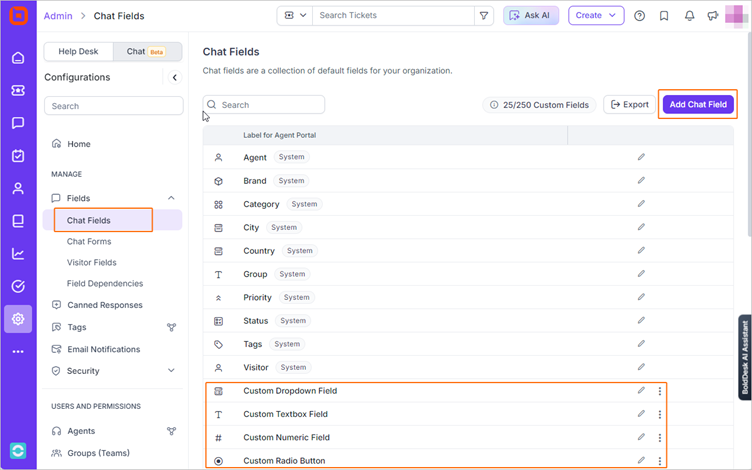Image resolution: width=752 pixels, height=470 pixels.
Task: Open Field Dependencies in sidebar
Action: tap(105, 283)
